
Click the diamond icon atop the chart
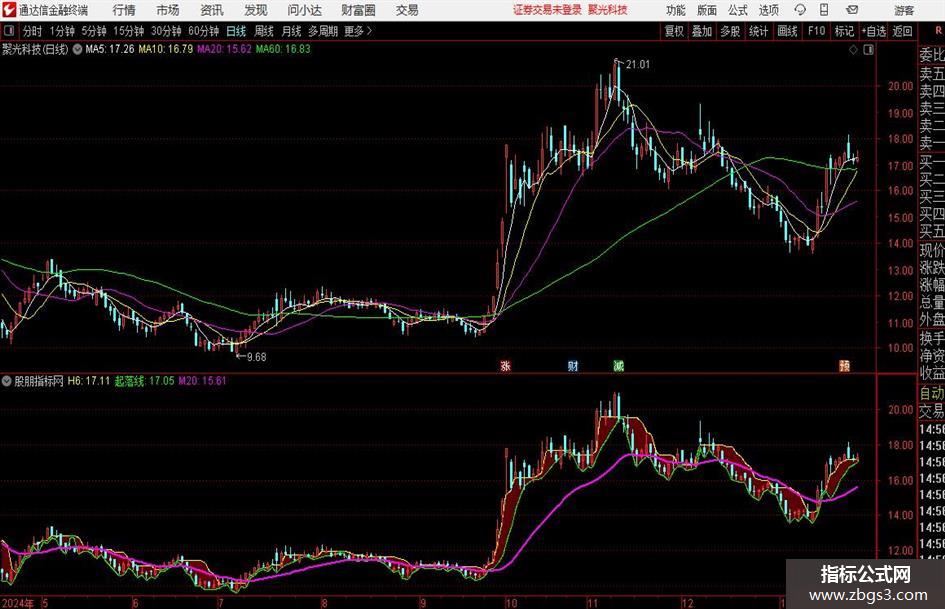coord(853,50)
